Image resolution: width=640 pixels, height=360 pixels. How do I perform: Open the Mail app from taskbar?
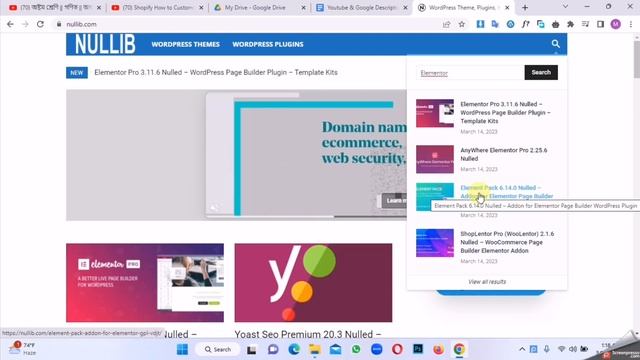pos(336,349)
